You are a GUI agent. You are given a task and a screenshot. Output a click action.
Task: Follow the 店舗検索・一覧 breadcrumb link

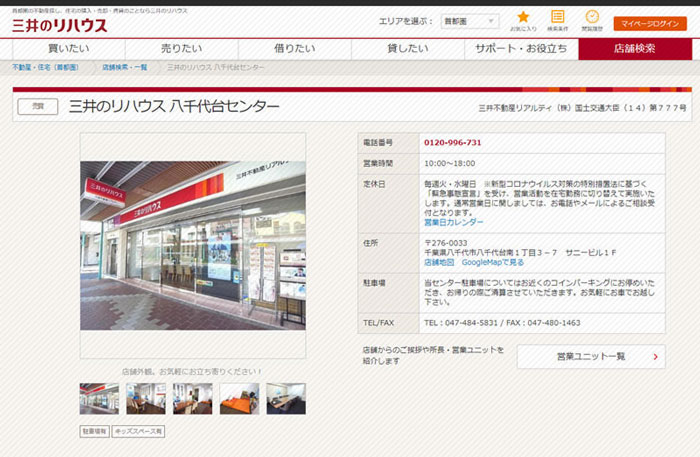click(125, 67)
